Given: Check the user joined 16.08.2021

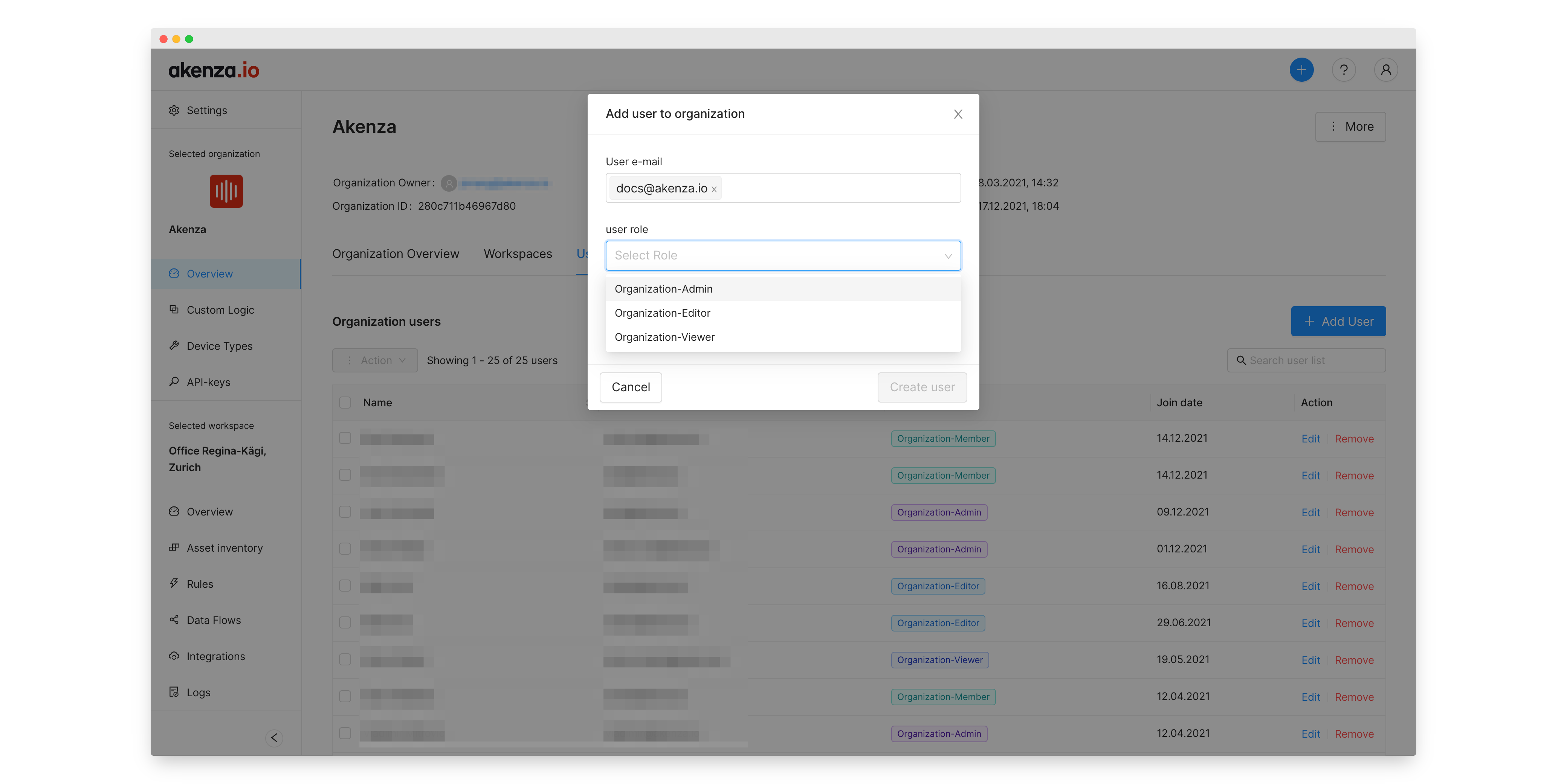Looking at the screenshot, I should click(x=345, y=586).
